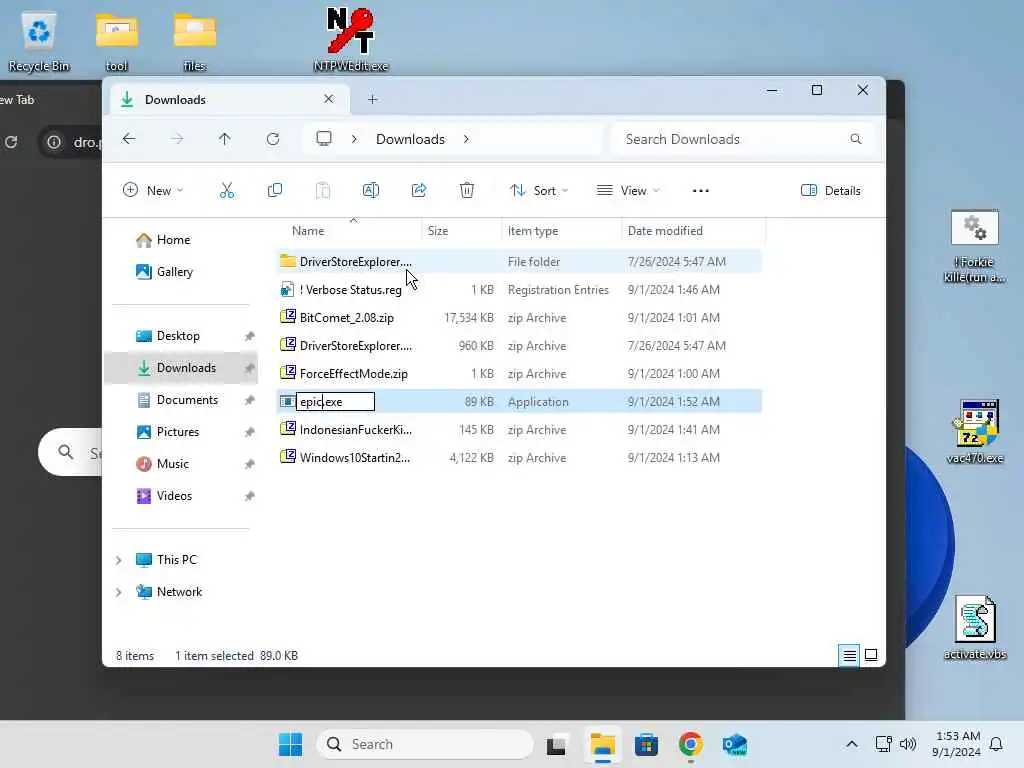Expand the This PC tree node

click(x=119, y=560)
